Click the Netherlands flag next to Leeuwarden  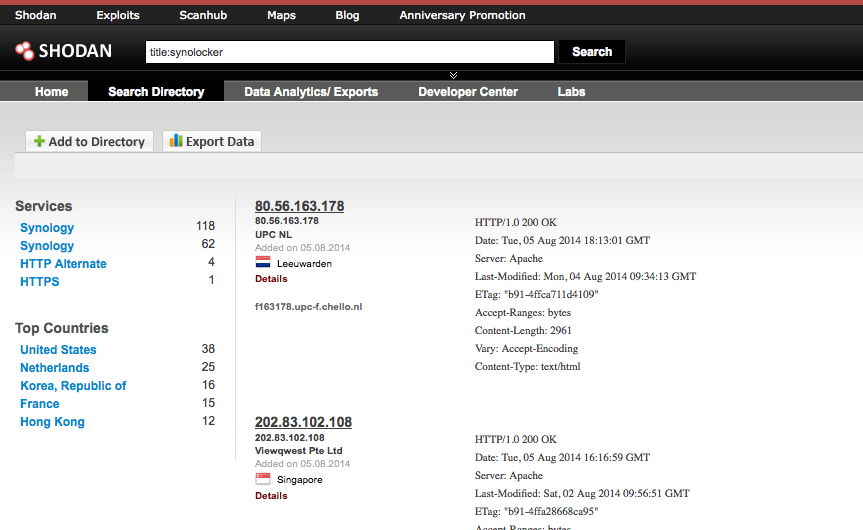coord(263,263)
